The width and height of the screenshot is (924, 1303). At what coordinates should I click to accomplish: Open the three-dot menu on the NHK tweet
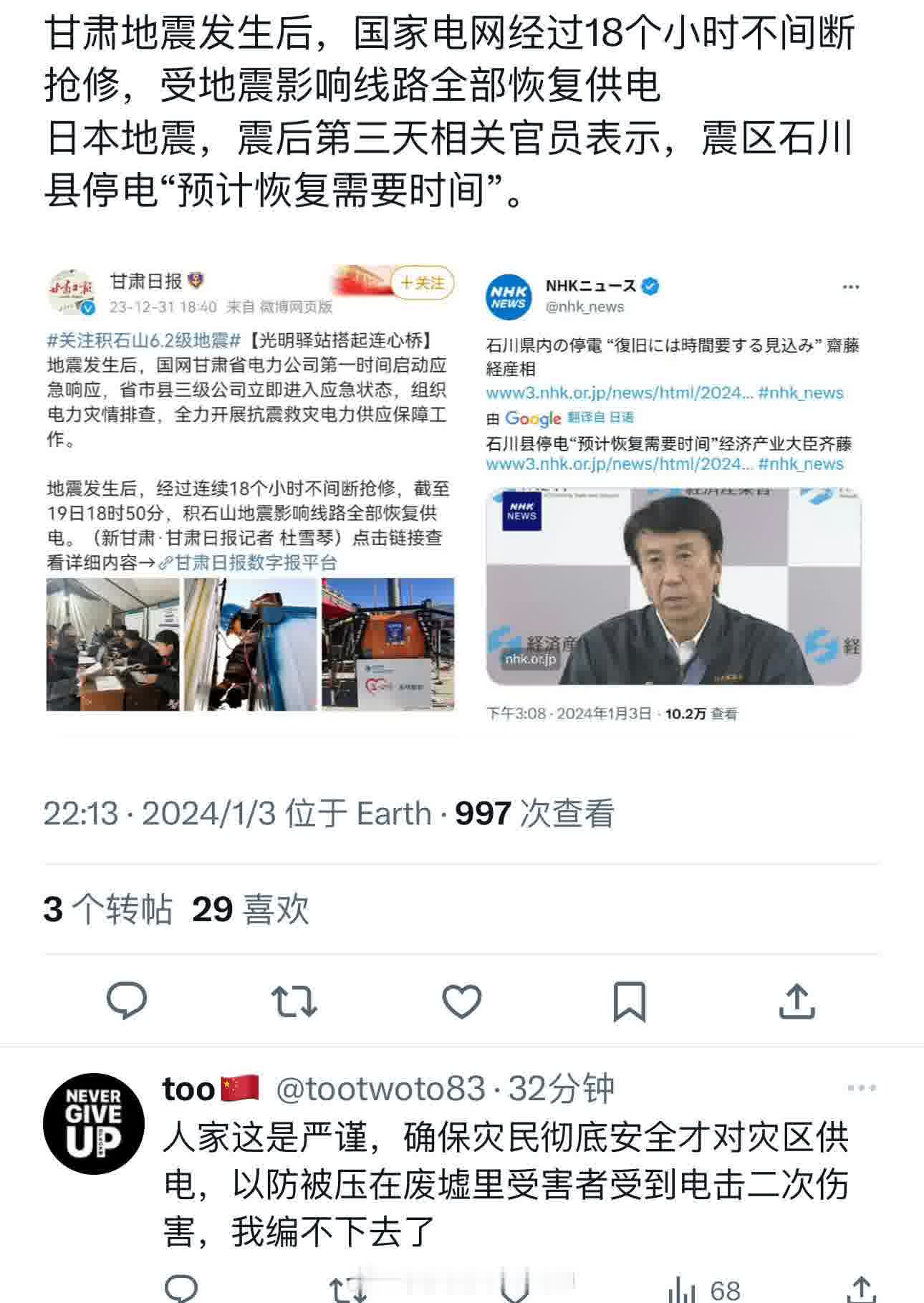(x=851, y=287)
